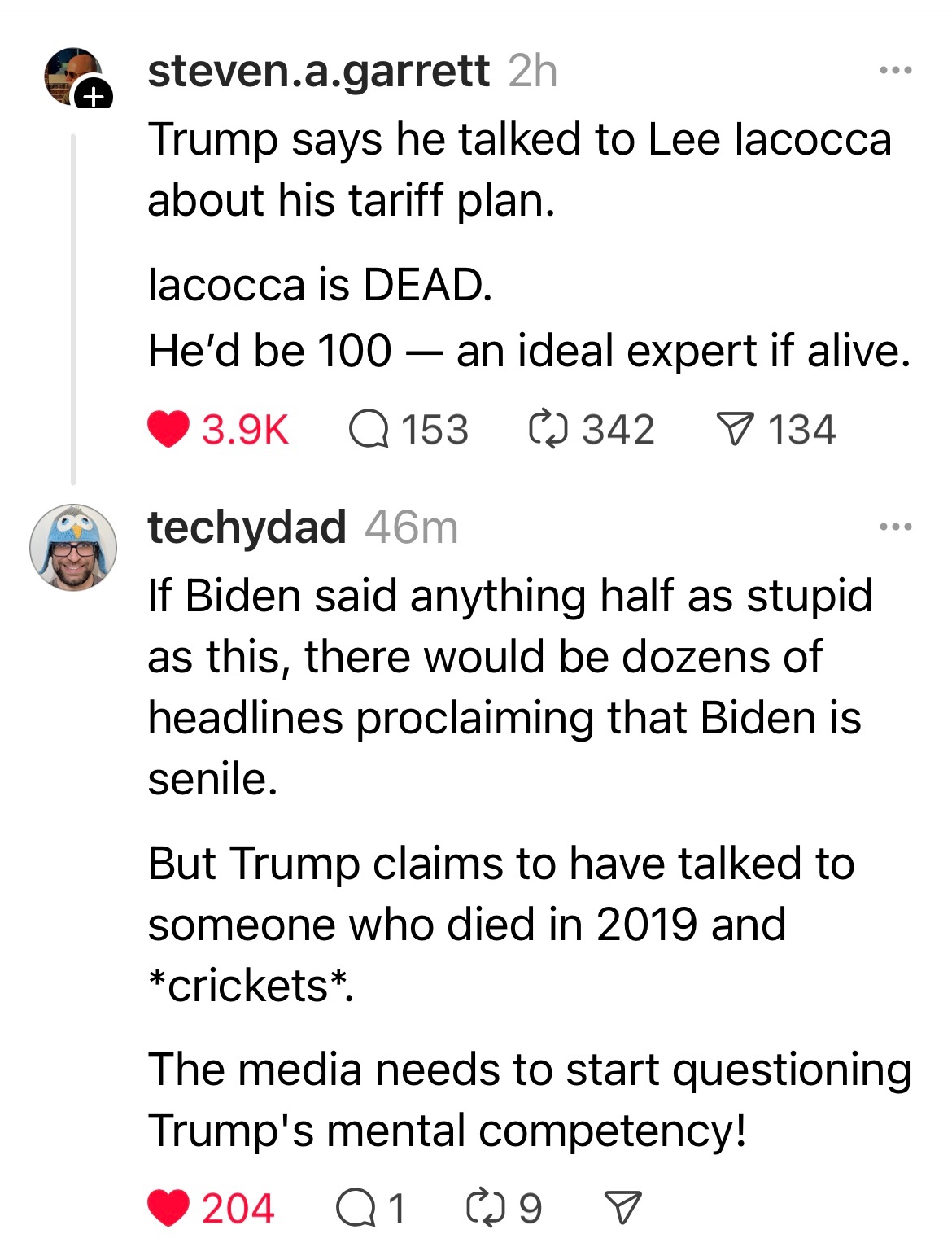Open the steven.a.garrett username link
This screenshot has width=952, height=1247.
tap(318, 71)
